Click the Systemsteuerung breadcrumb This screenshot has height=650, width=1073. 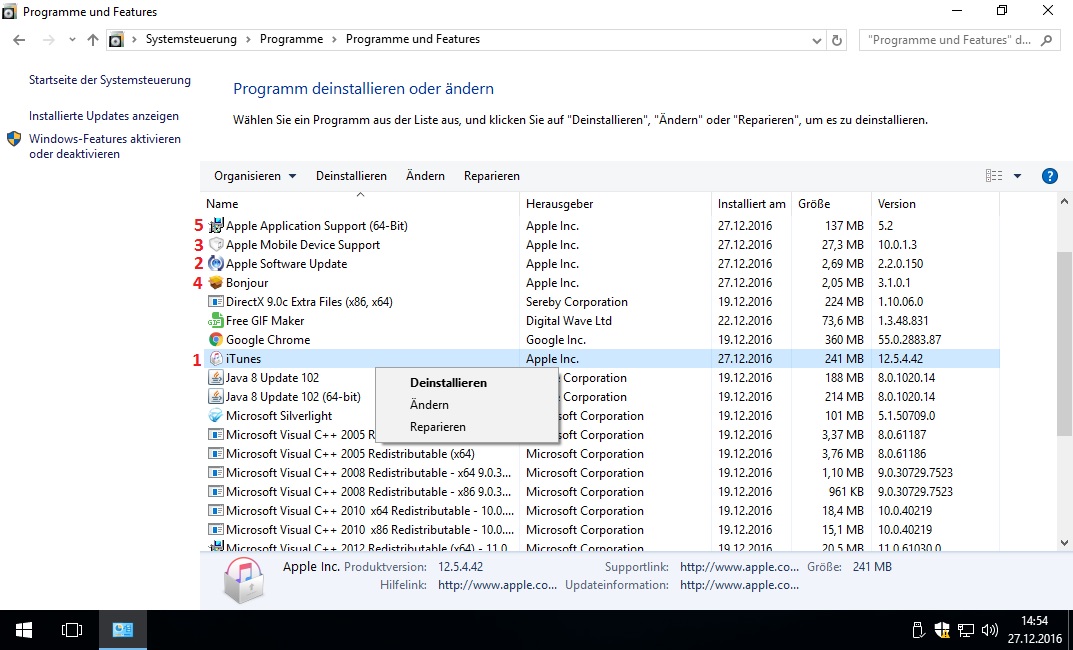tap(191, 39)
